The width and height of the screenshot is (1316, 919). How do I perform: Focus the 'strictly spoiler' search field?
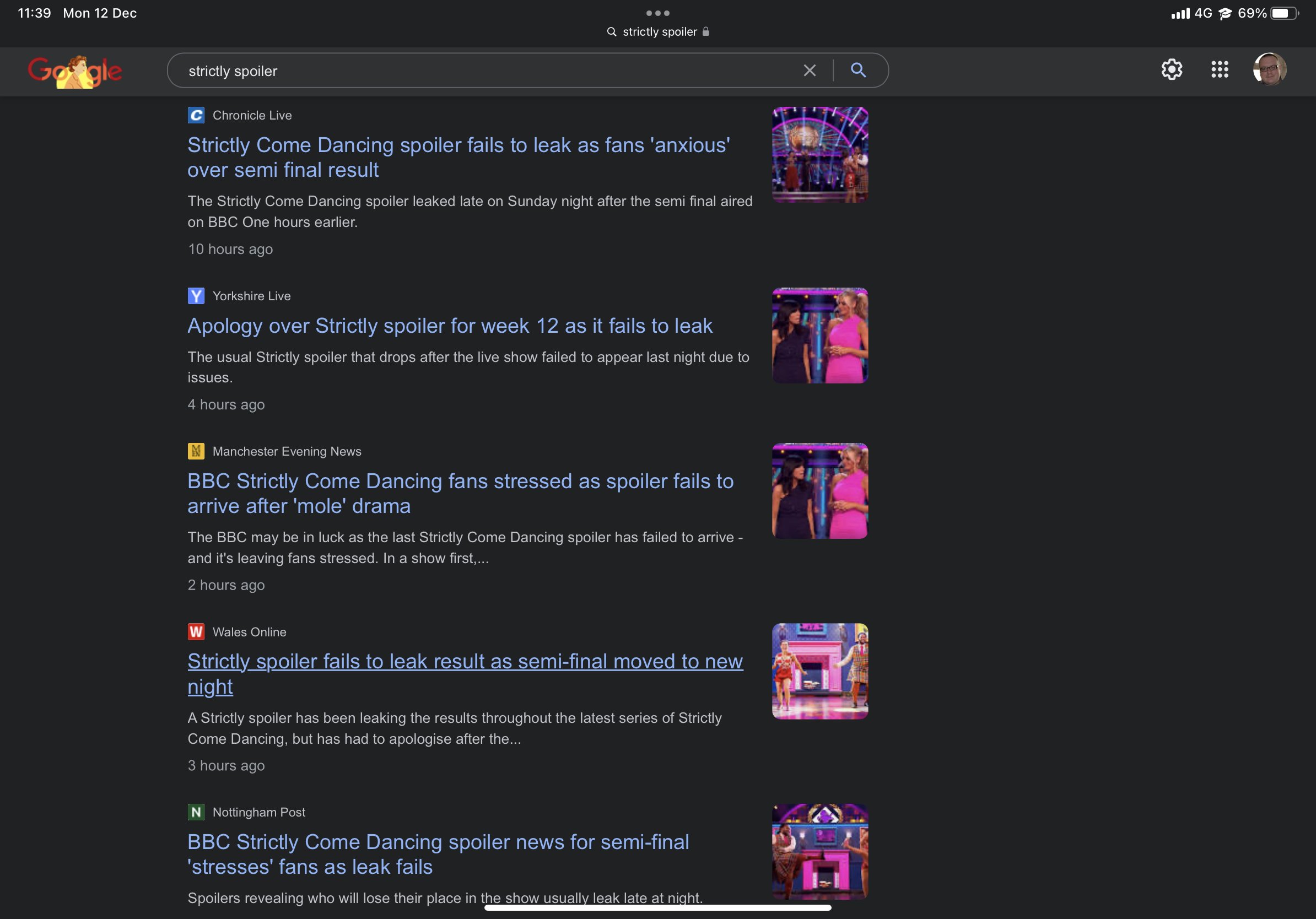point(527,71)
